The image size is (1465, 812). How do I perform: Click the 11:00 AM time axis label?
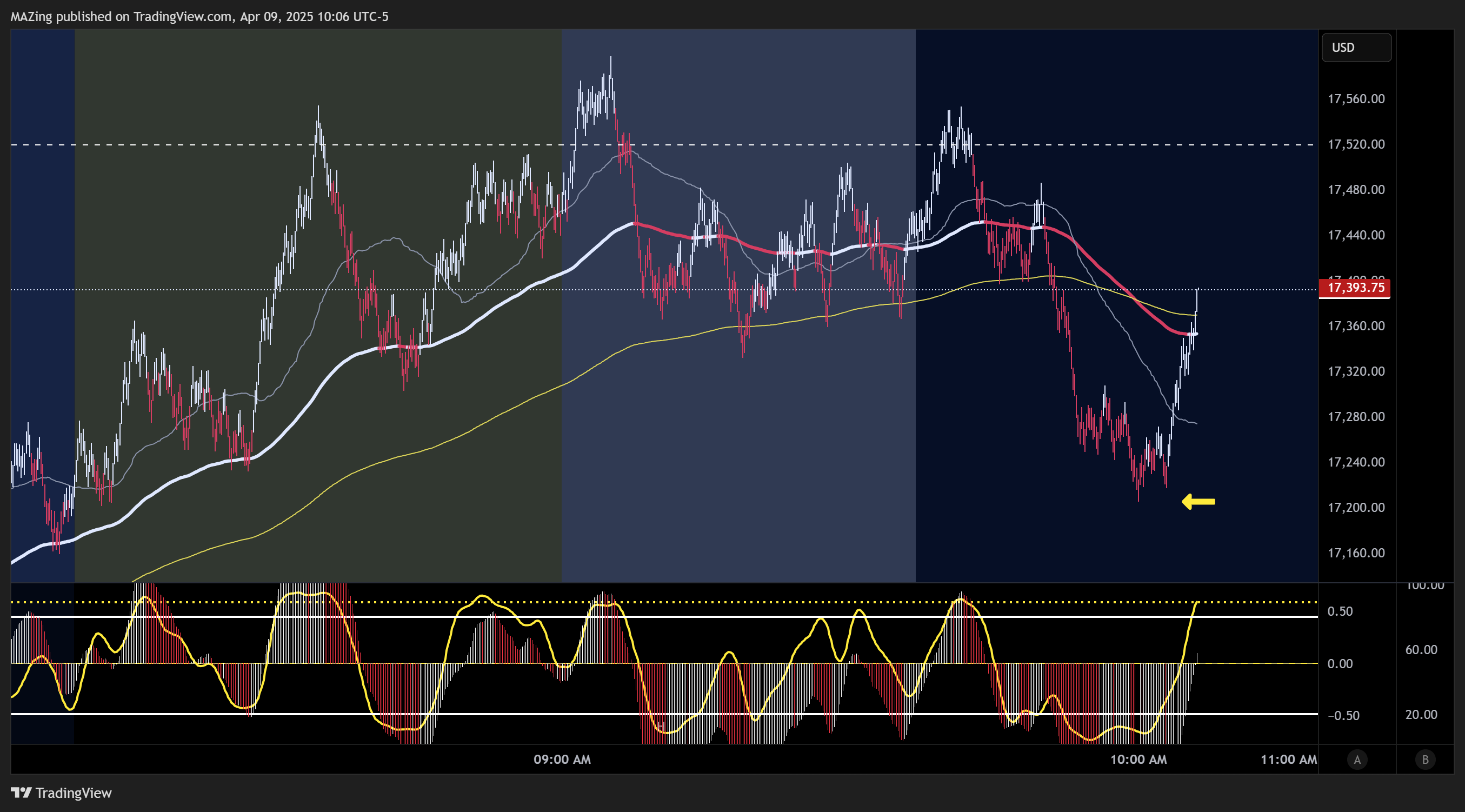click(x=1289, y=760)
